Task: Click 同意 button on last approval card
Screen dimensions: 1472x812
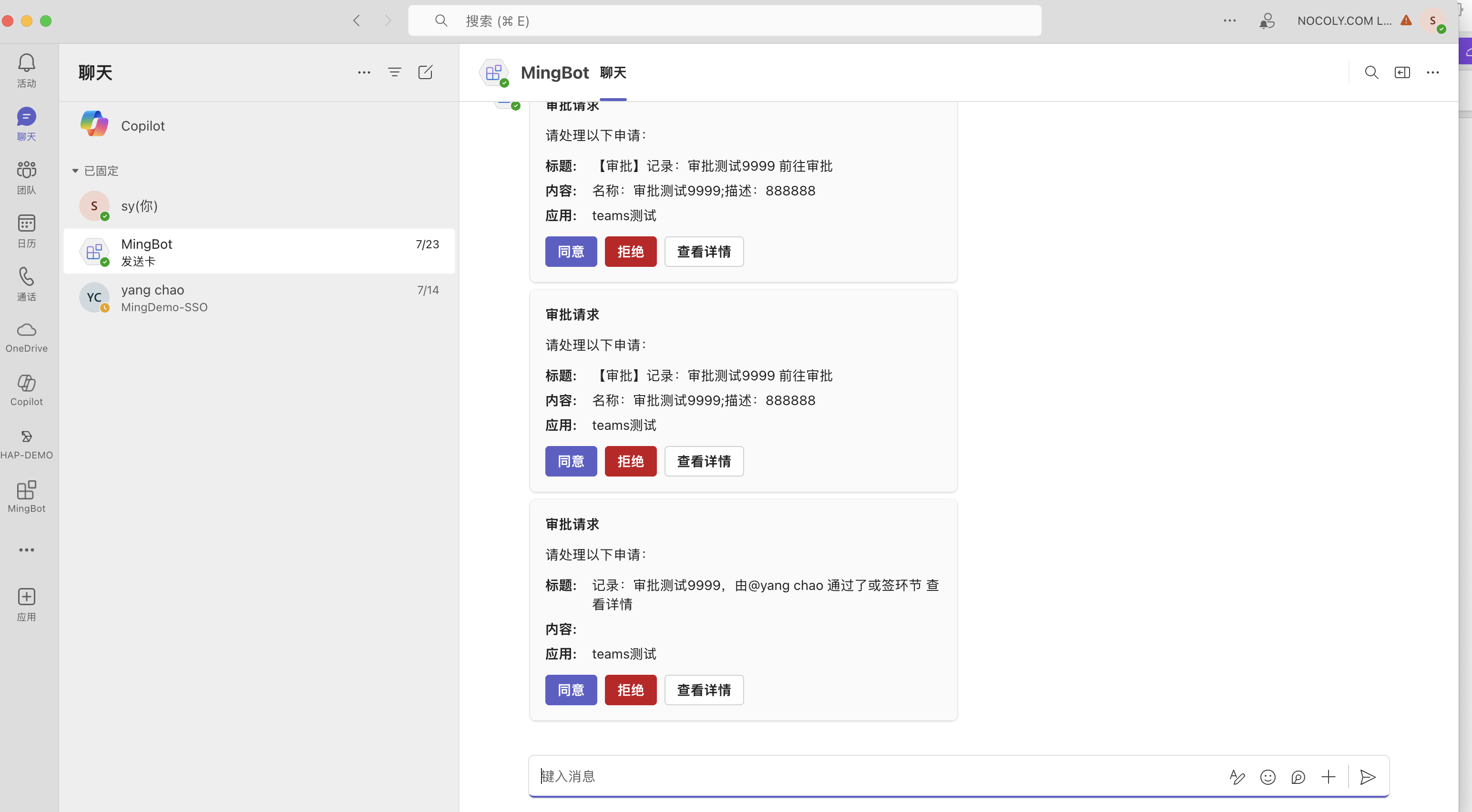Action: pyautogui.click(x=570, y=690)
